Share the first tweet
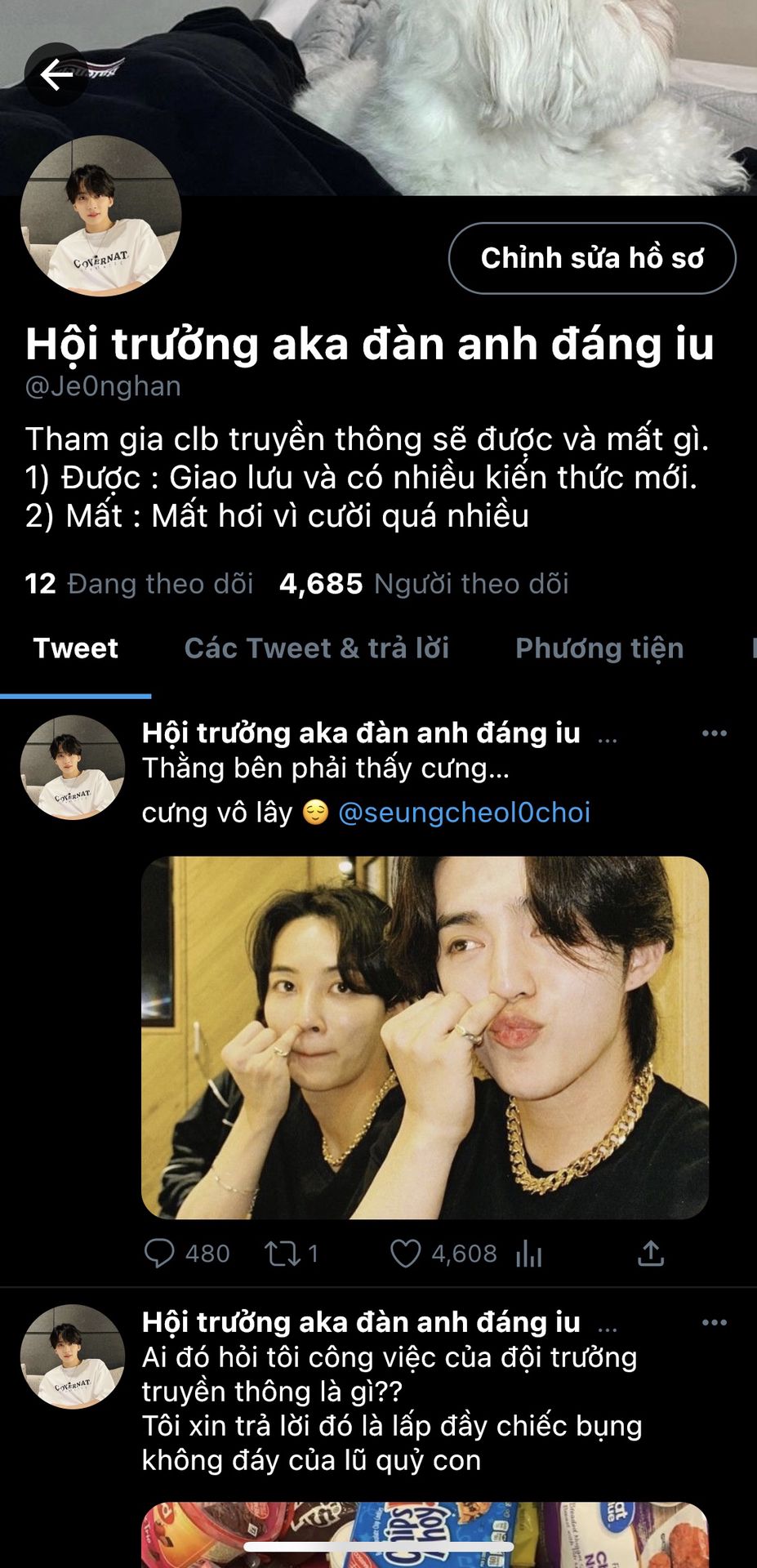The image size is (757, 1568). click(650, 1254)
